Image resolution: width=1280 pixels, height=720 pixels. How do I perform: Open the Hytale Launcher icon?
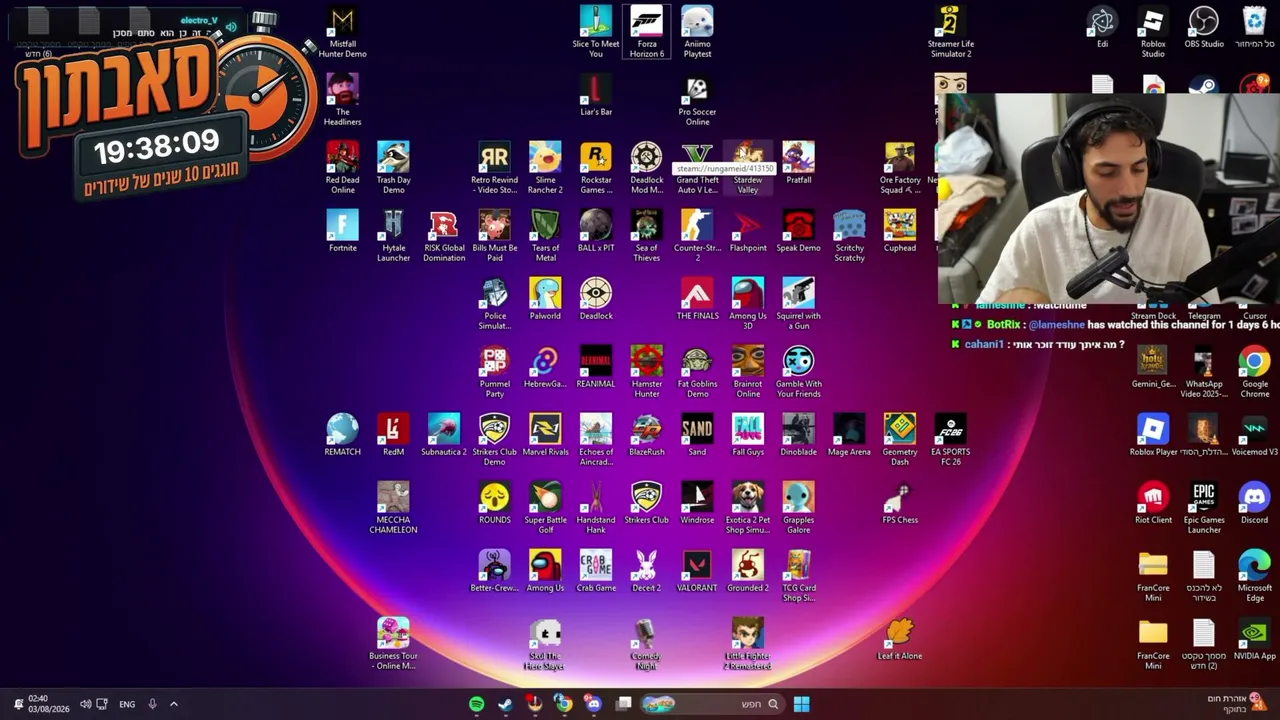[x=393, y=236]
